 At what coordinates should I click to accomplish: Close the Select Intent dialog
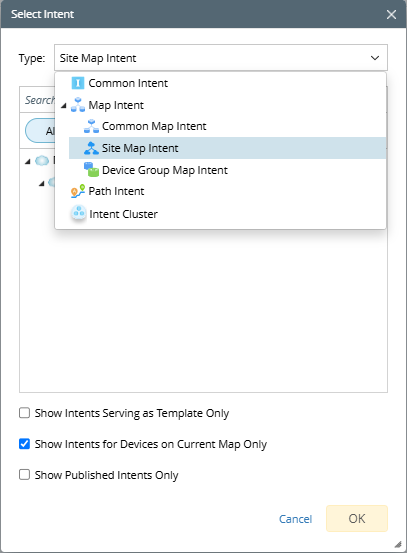coord(391,14)
